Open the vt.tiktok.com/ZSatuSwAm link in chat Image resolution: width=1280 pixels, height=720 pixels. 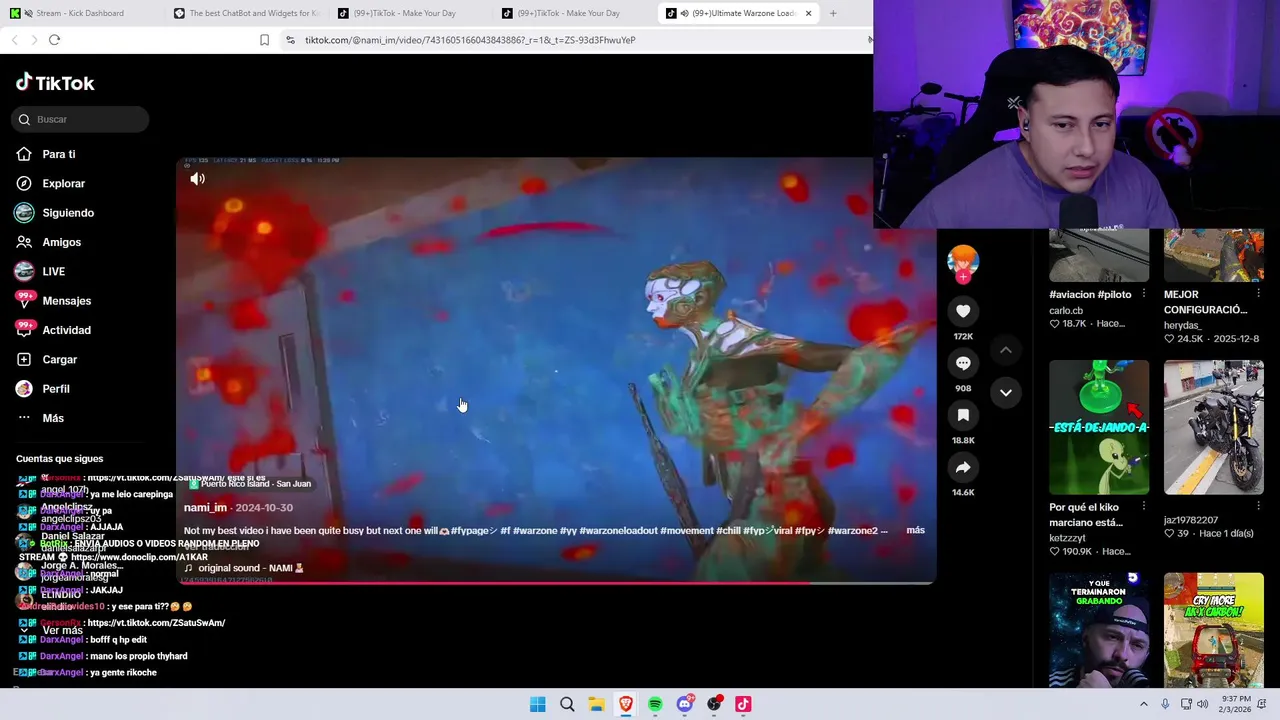(x=156, y=622)
